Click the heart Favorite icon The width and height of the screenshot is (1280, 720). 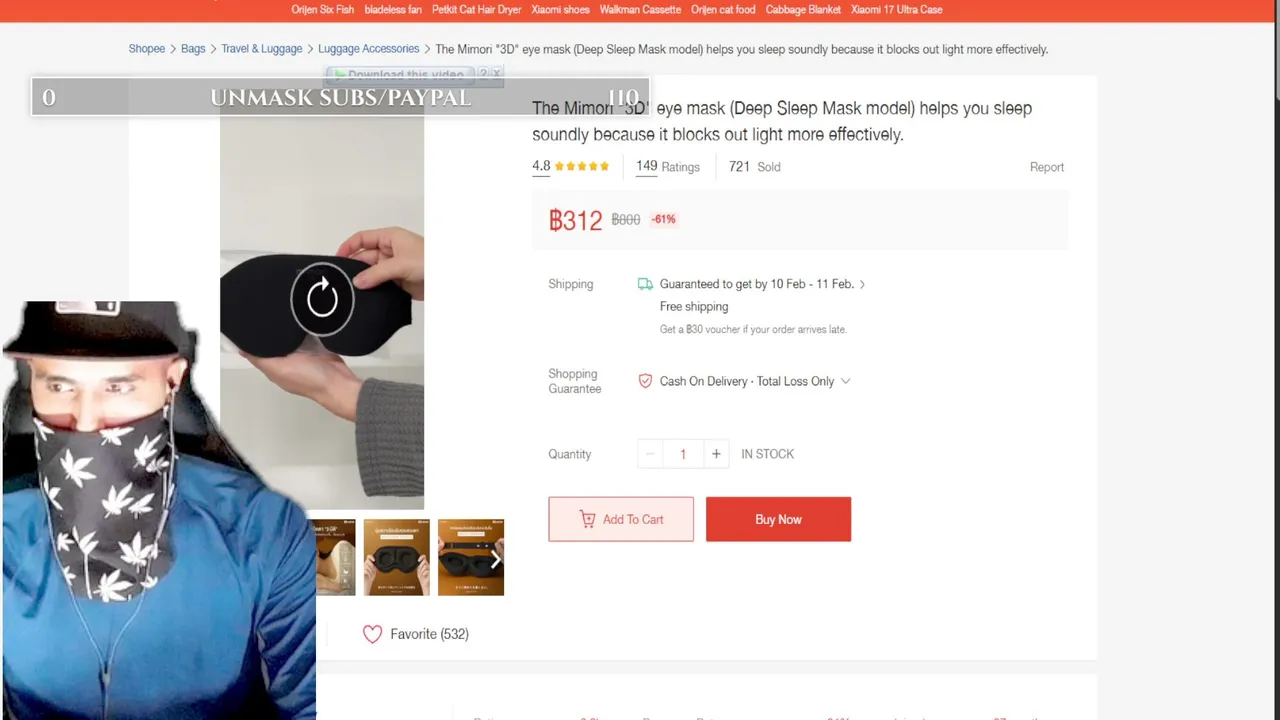[372, 634]
